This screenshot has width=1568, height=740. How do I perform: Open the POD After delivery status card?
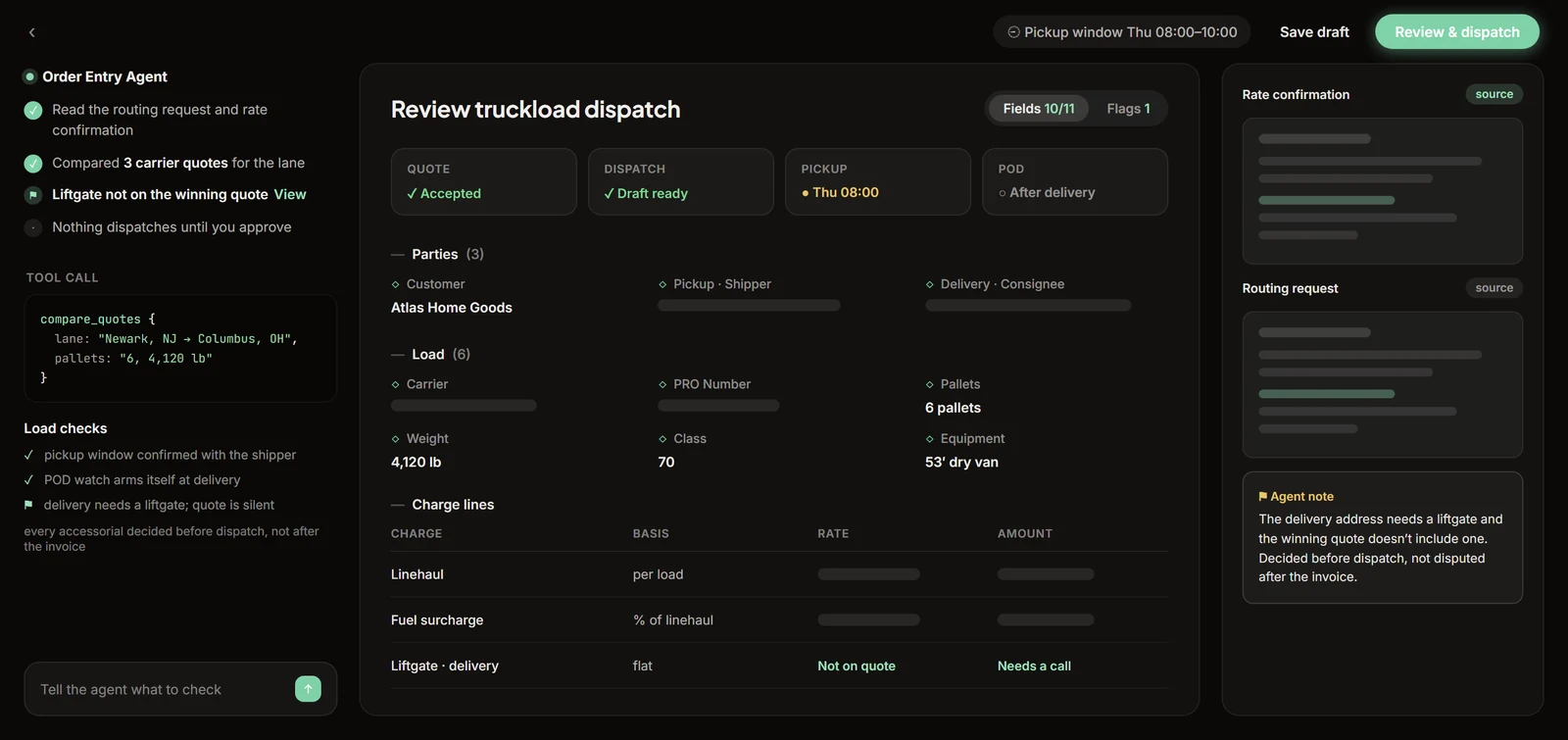pos(1074,181)
